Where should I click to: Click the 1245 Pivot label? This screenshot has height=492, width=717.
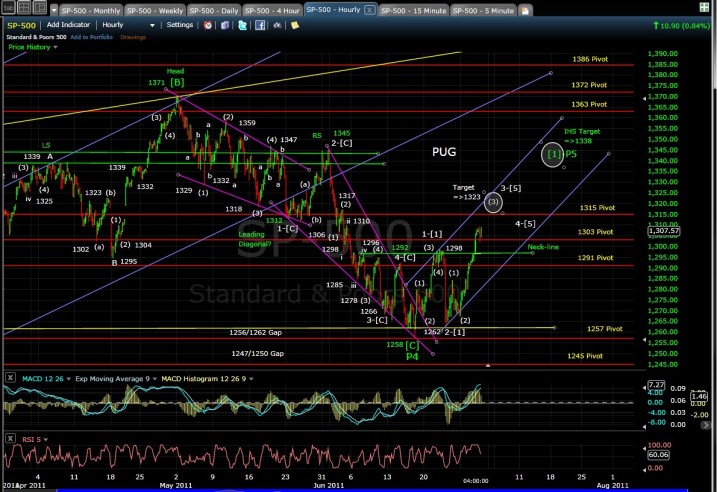click(x=585, y=356)
